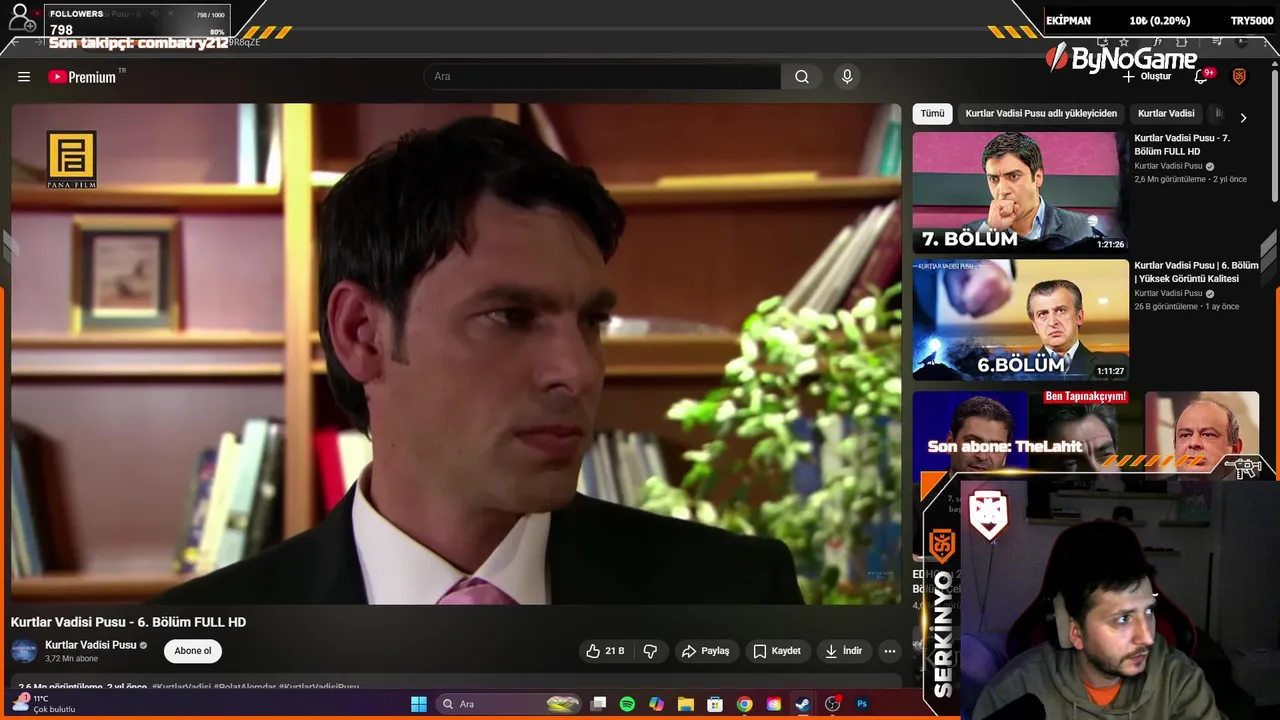Open Photoshop from the taskbar
The height and width of the screenshot is (720, 1280).
click(862, 704)
